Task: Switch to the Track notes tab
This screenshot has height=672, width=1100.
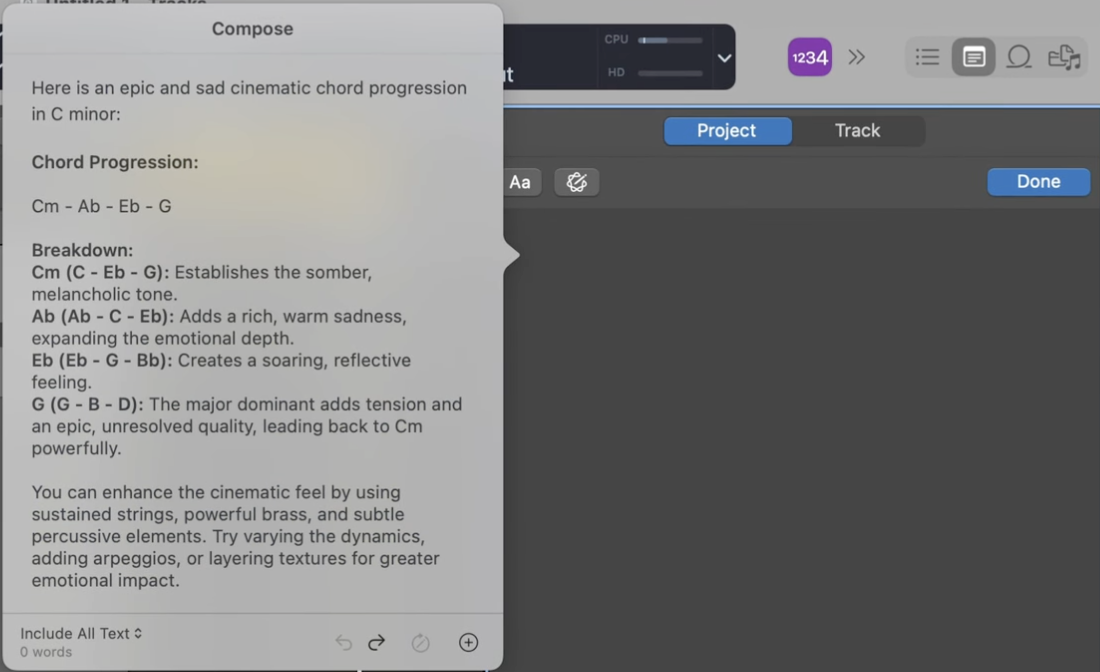Action: click(x=857, y=131)
